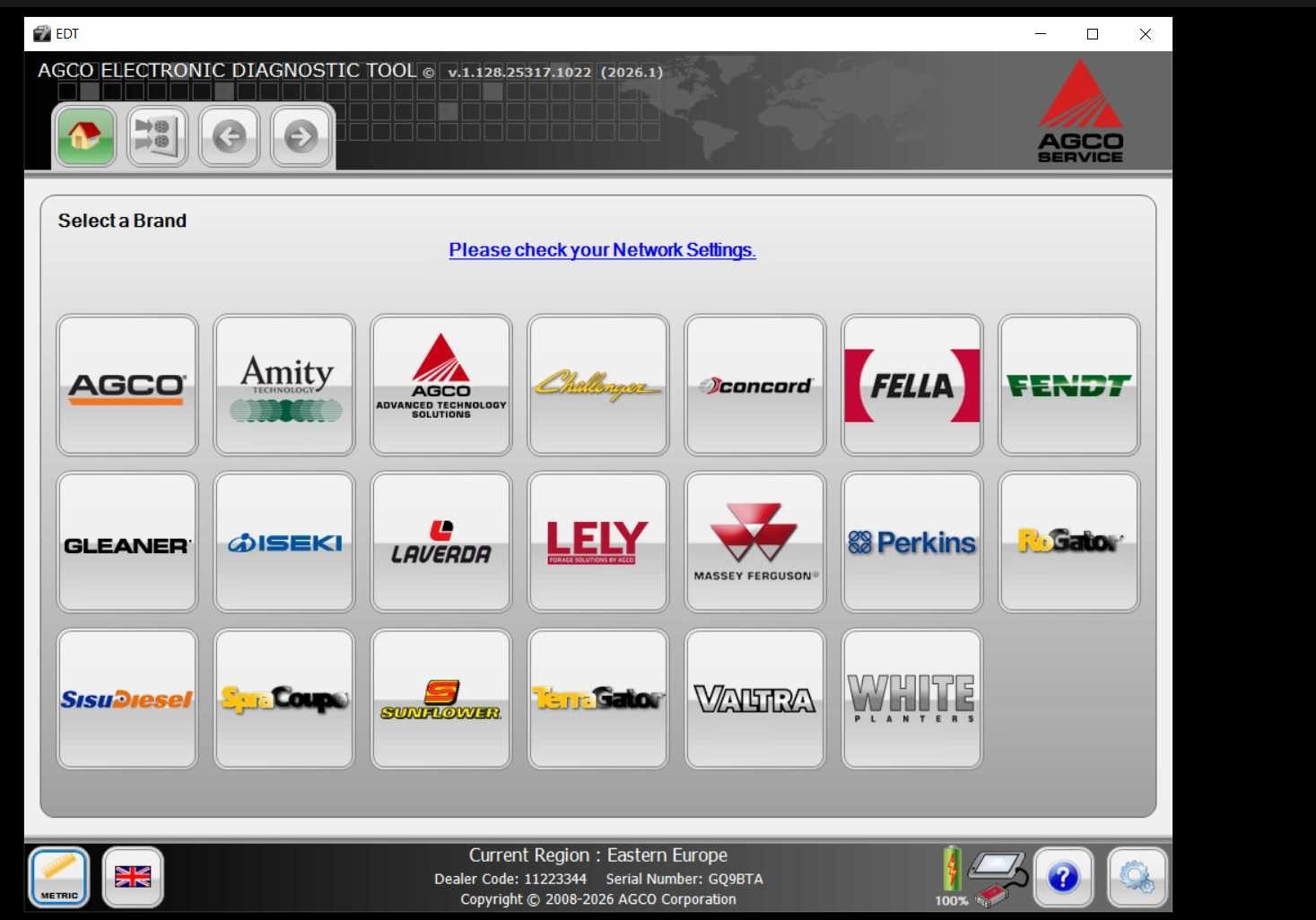1316x920 pixels.
Task: Click 'Dealer Code: 11223344' text
Action: [x=510, y=879]
